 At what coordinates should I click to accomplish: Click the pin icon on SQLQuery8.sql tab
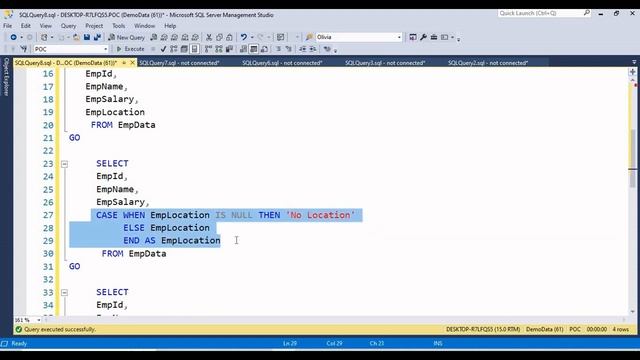click(124, 63)
